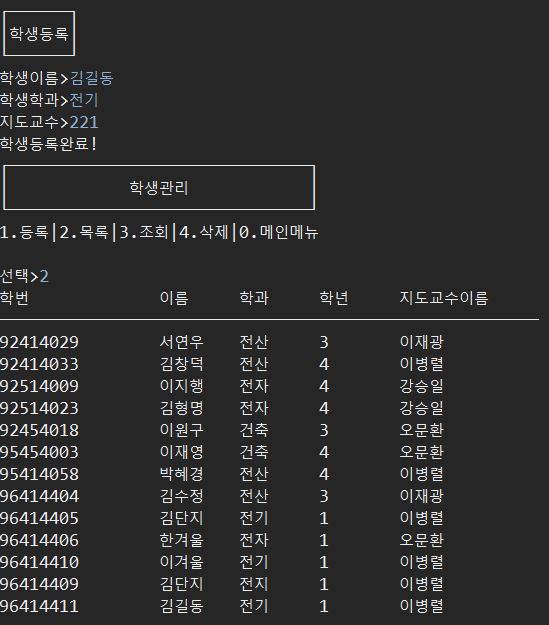Click student number 92414029
549x625 pixels.
tap(39, 342)
